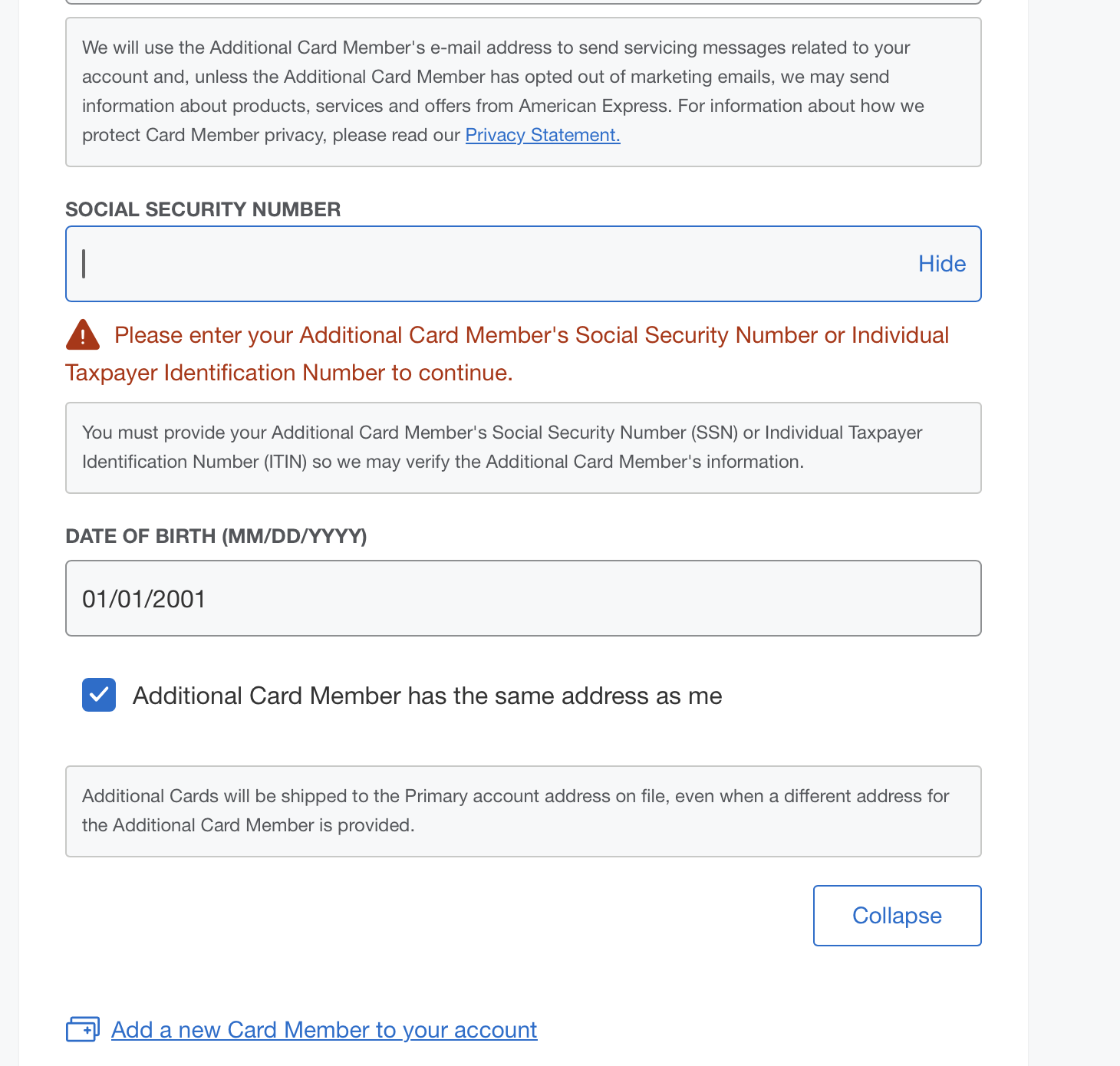This screenshot has height=1066, width=1120.
Task: Click 'Taxpayer Identification Number to continue' error line
Action: tap(288, 373)
